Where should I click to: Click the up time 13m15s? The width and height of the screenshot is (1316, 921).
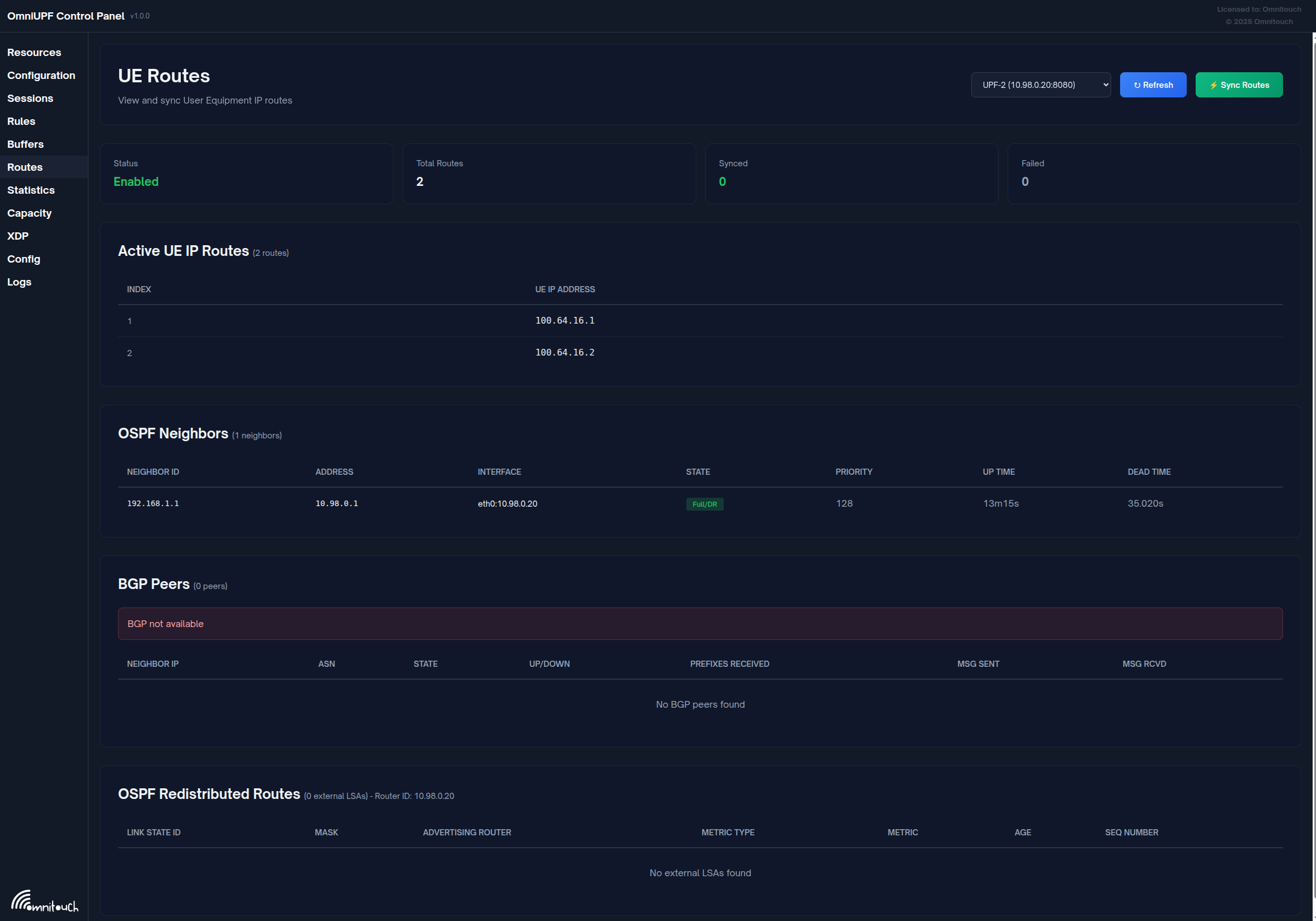[1000, 503]
